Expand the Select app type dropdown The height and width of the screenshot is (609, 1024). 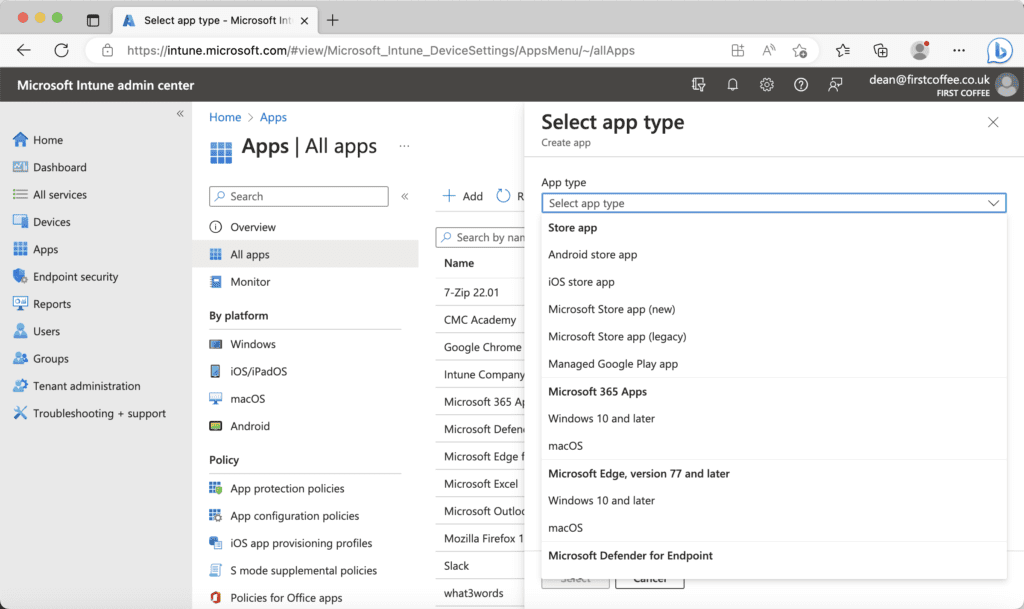pyautogui.click(x=773, y=203)
